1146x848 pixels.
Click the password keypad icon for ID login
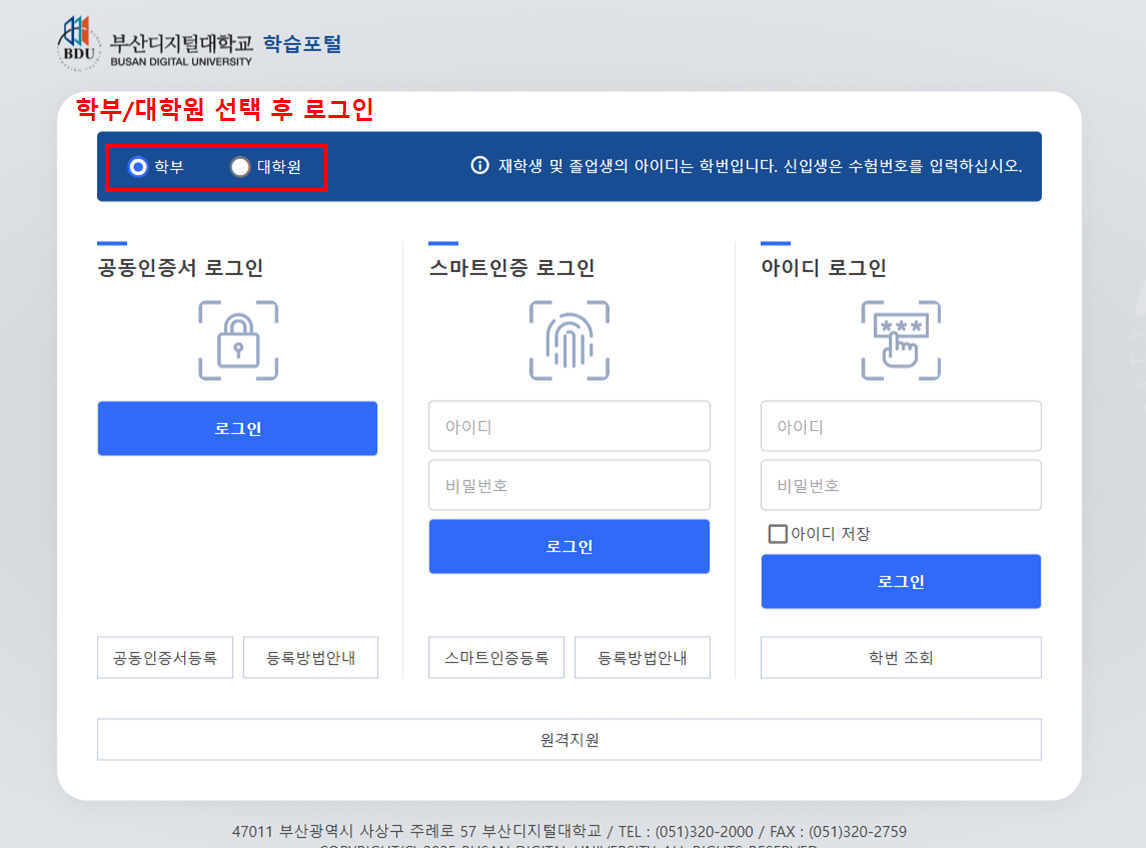[900, 341]
